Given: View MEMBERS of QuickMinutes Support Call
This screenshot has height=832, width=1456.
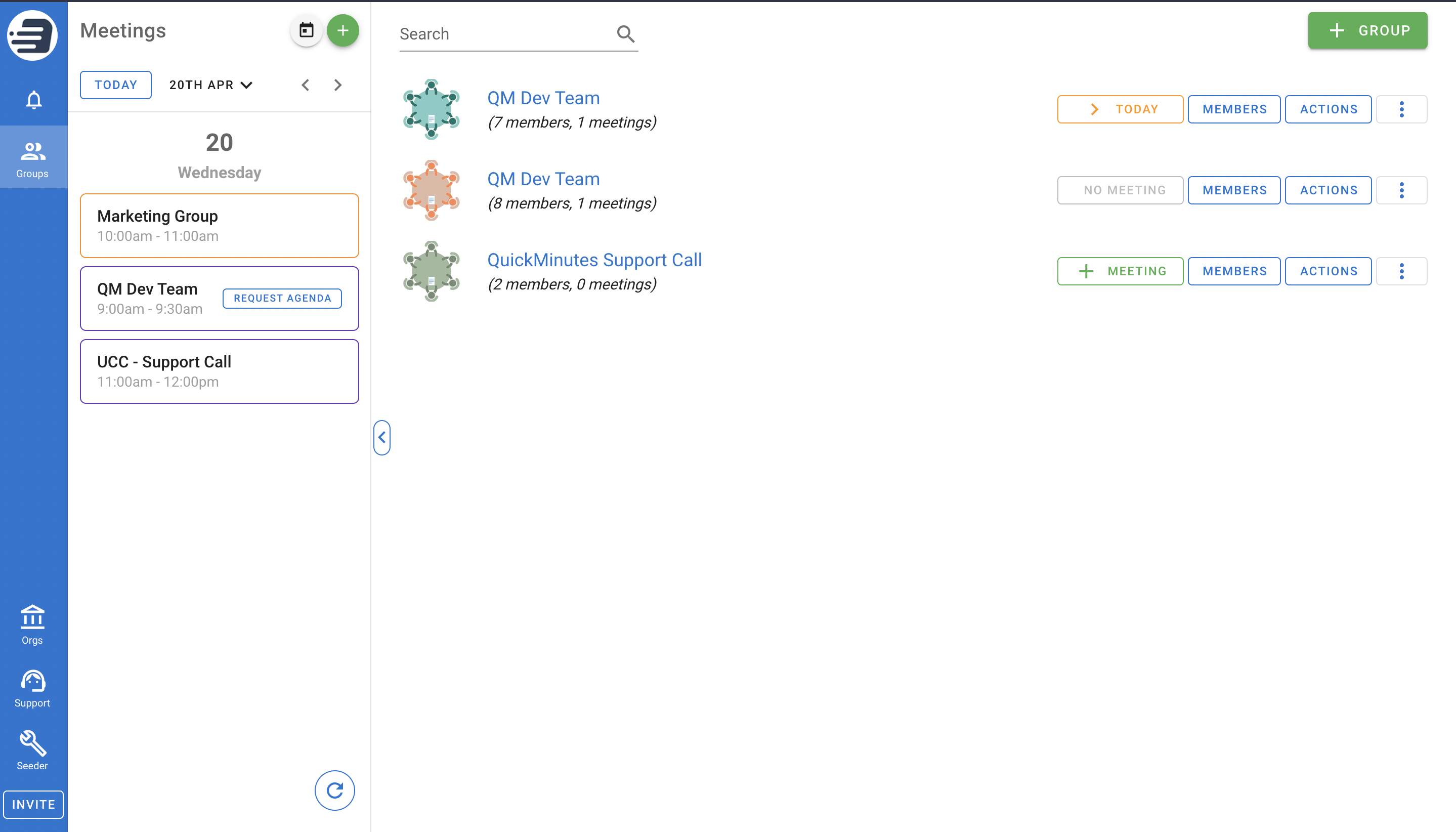Looking at the screenshot, I should click(x=1234, y=271).
